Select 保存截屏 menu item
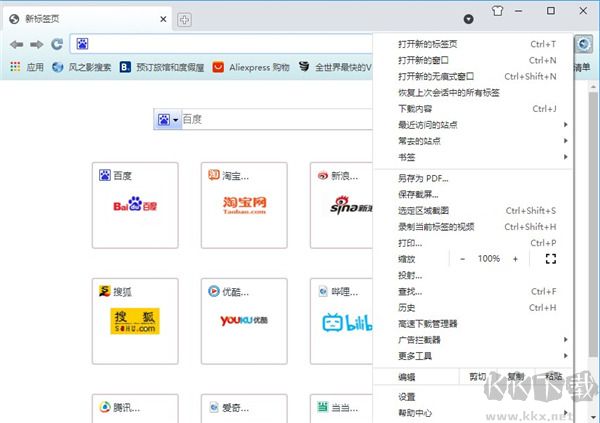 [473, 194]
